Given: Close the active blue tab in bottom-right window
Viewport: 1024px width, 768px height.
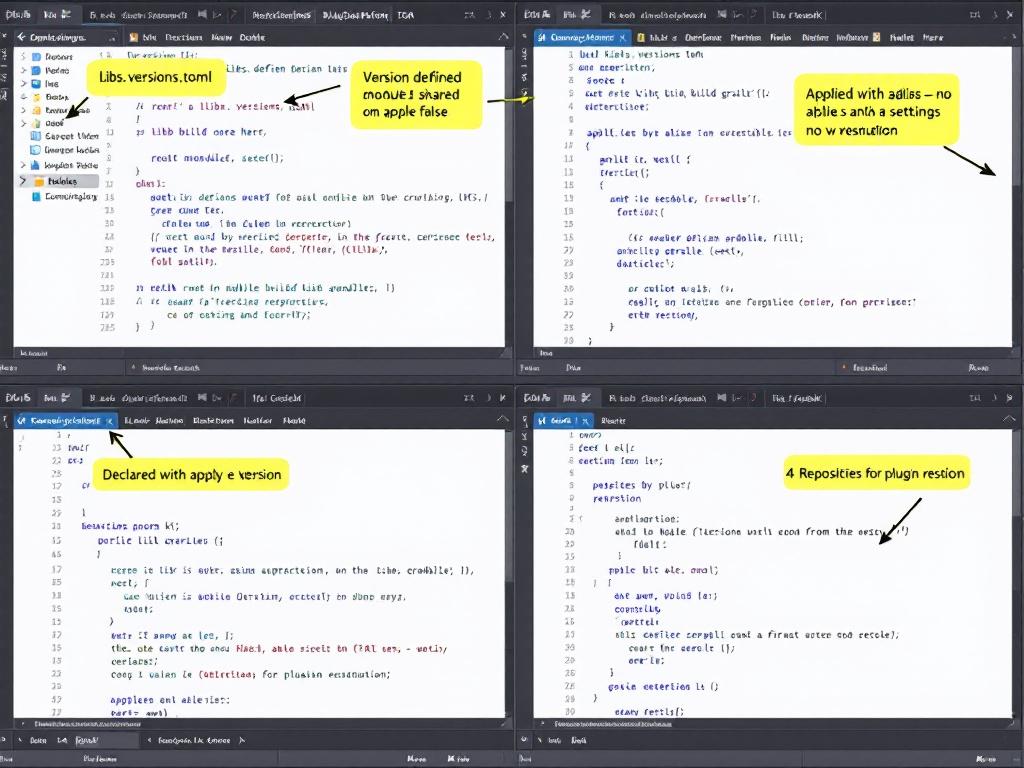Looking at the screenshot, I should pos(585,421).
